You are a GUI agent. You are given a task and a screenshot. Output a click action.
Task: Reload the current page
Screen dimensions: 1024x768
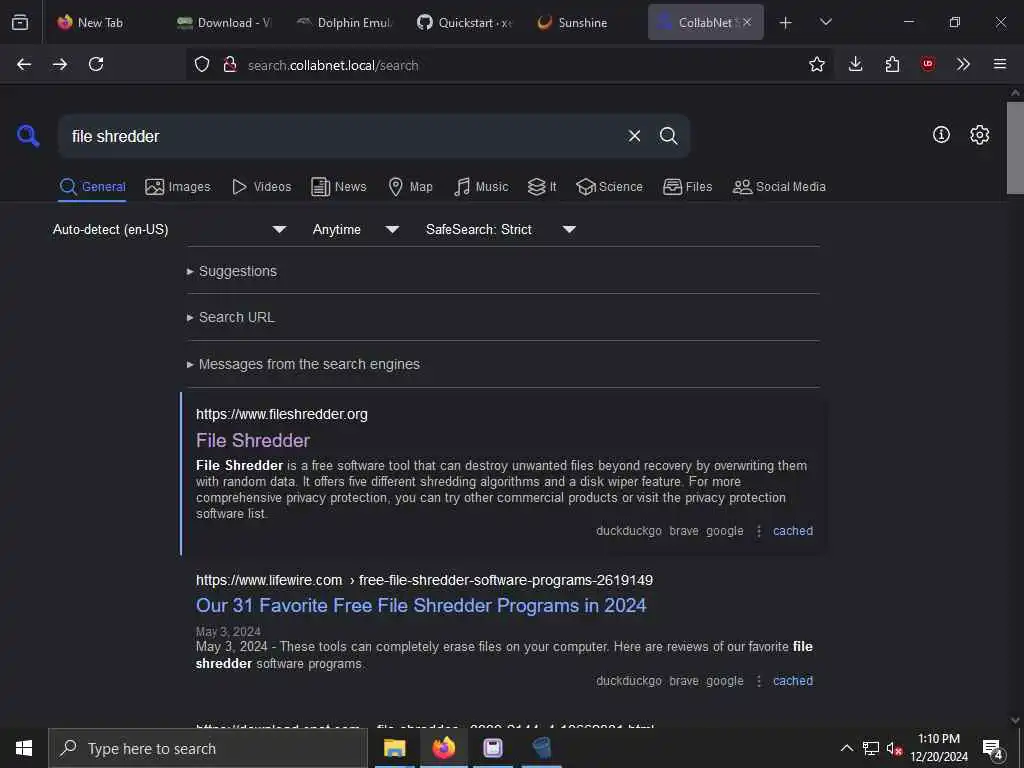click(x=96, y=64)
